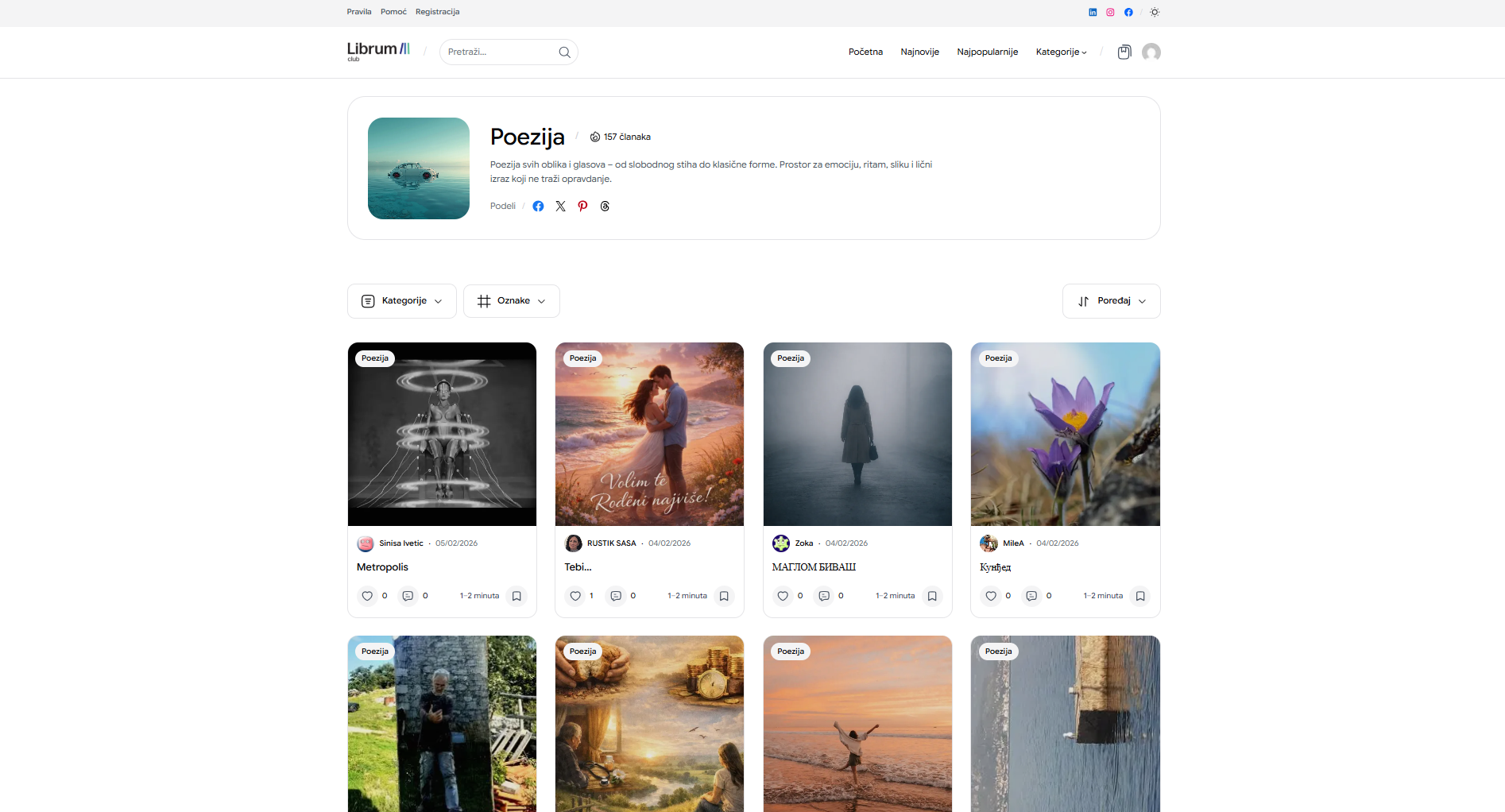Click into the Pretraži search field
Screen dimensions: 1505x812
click(497, 52)
